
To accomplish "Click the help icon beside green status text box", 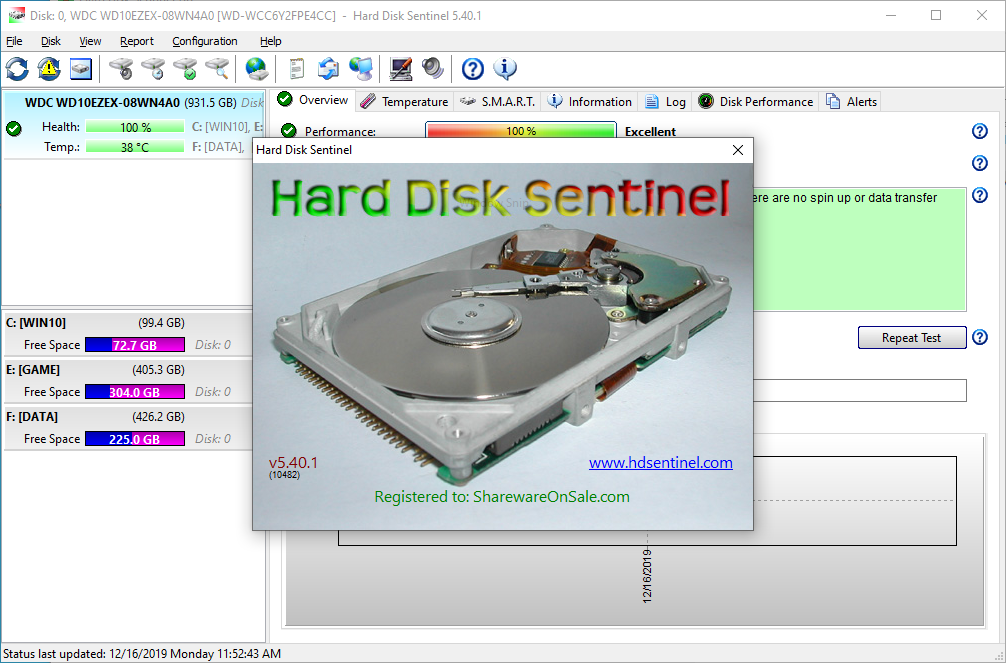I will tap(980, 195).
